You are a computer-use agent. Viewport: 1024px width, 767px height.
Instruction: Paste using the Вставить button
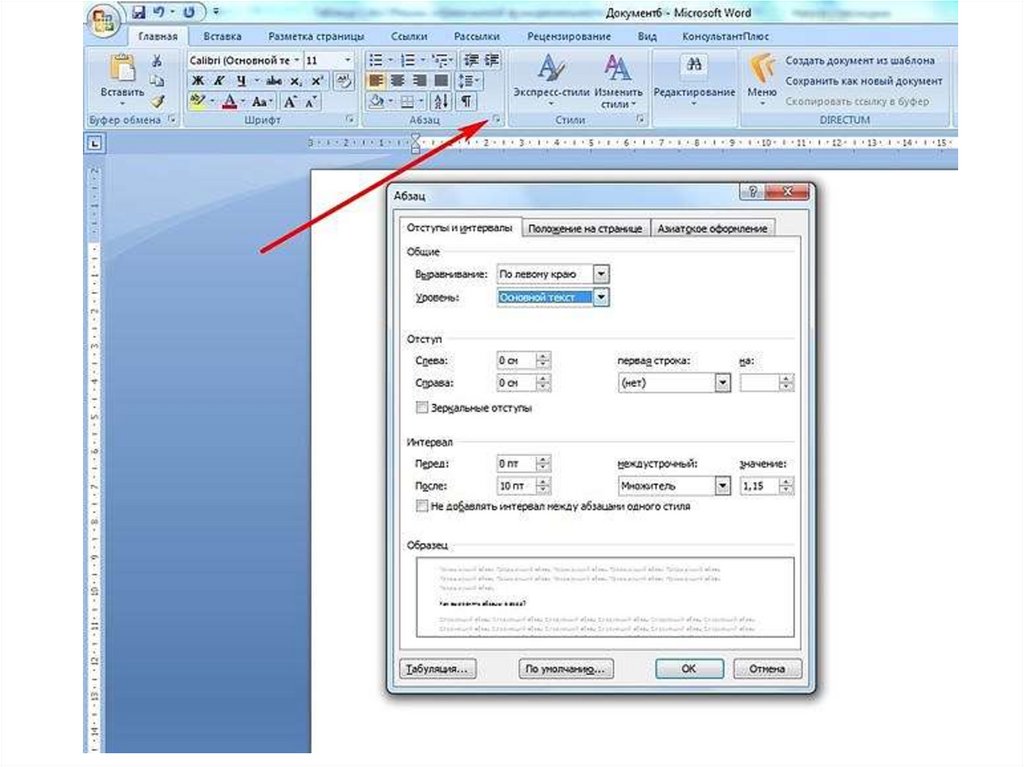[x=122, y=79]
